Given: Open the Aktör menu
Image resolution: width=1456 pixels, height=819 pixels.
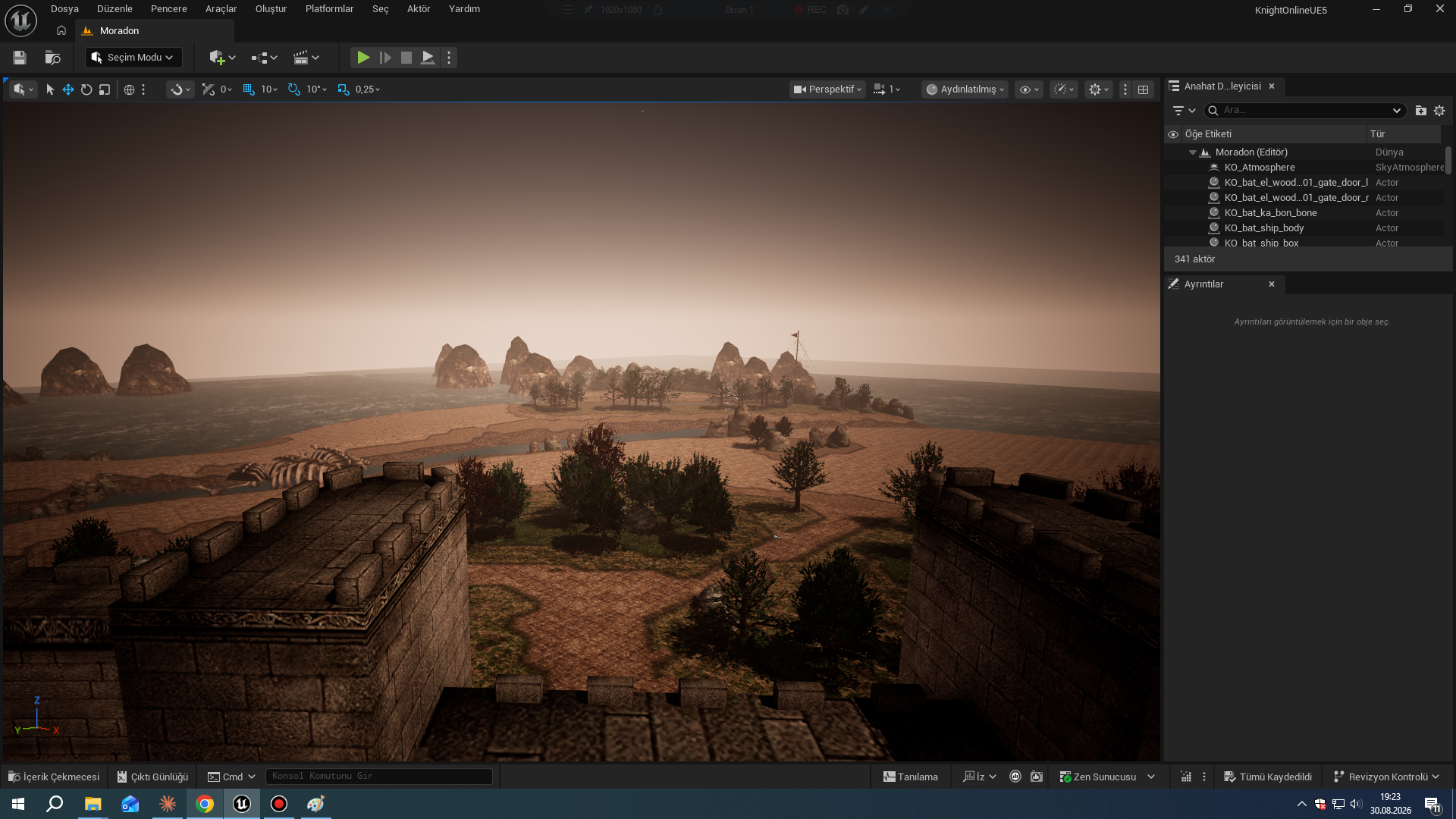Looking at the screenshot, I should [419, 9].
